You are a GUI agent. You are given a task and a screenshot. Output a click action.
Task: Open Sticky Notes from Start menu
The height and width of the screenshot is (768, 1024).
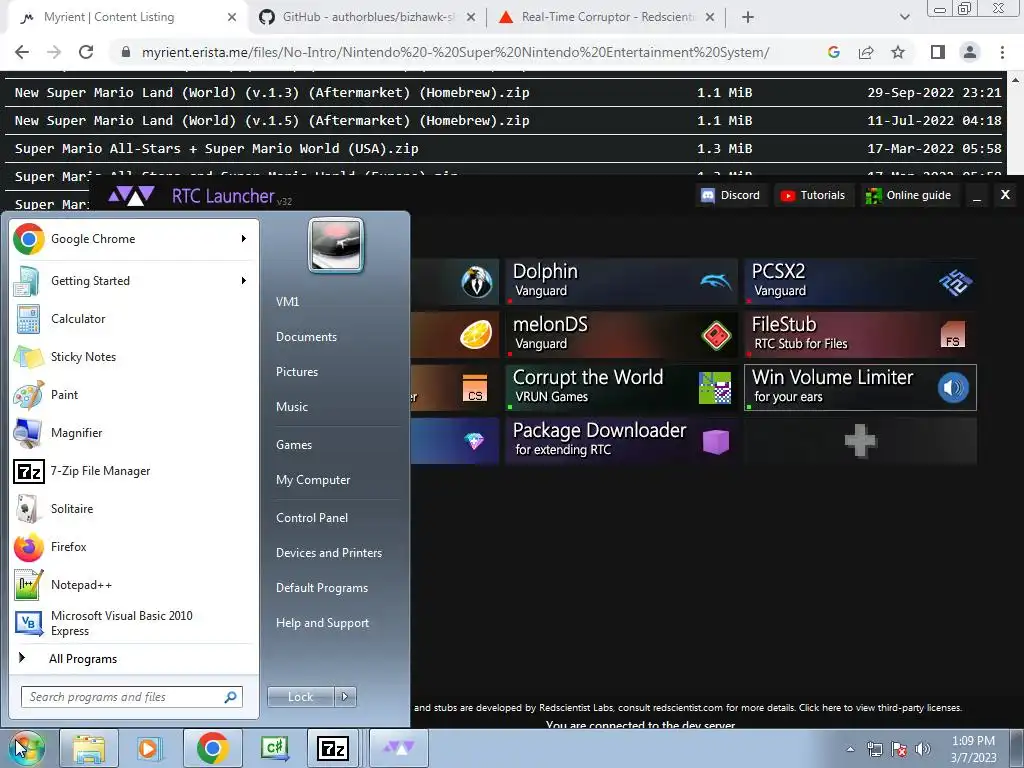pos(131,357)
